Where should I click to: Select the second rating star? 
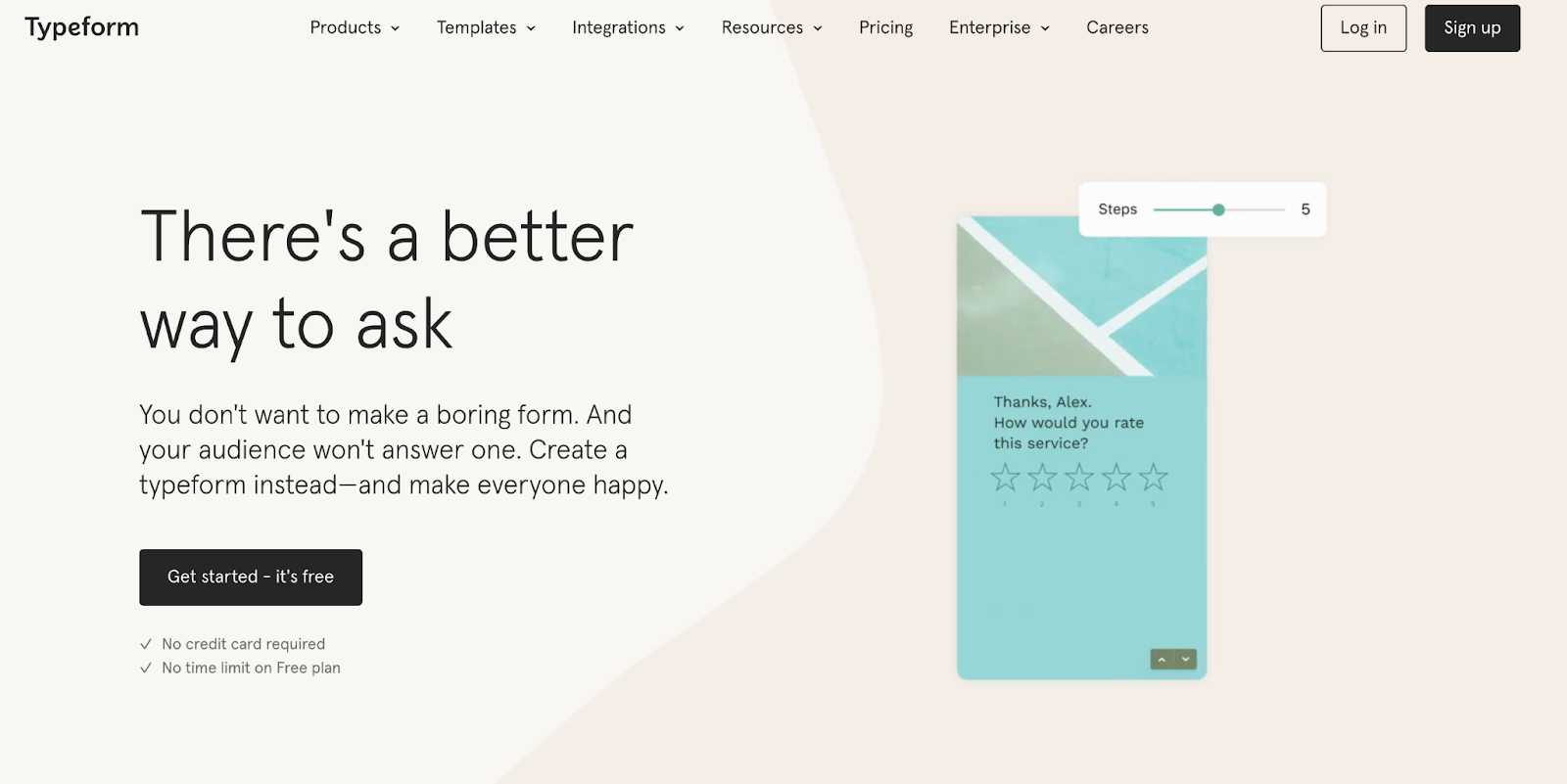(1042, 478)
